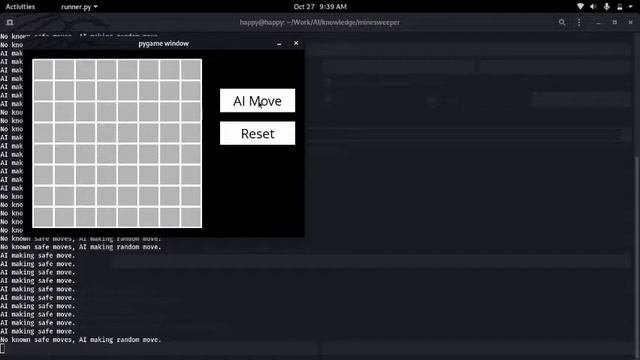Image resolution: width=640 pixels, height=360 pixels.
Task: Click the pygame window title text
Action: point(163,43)
